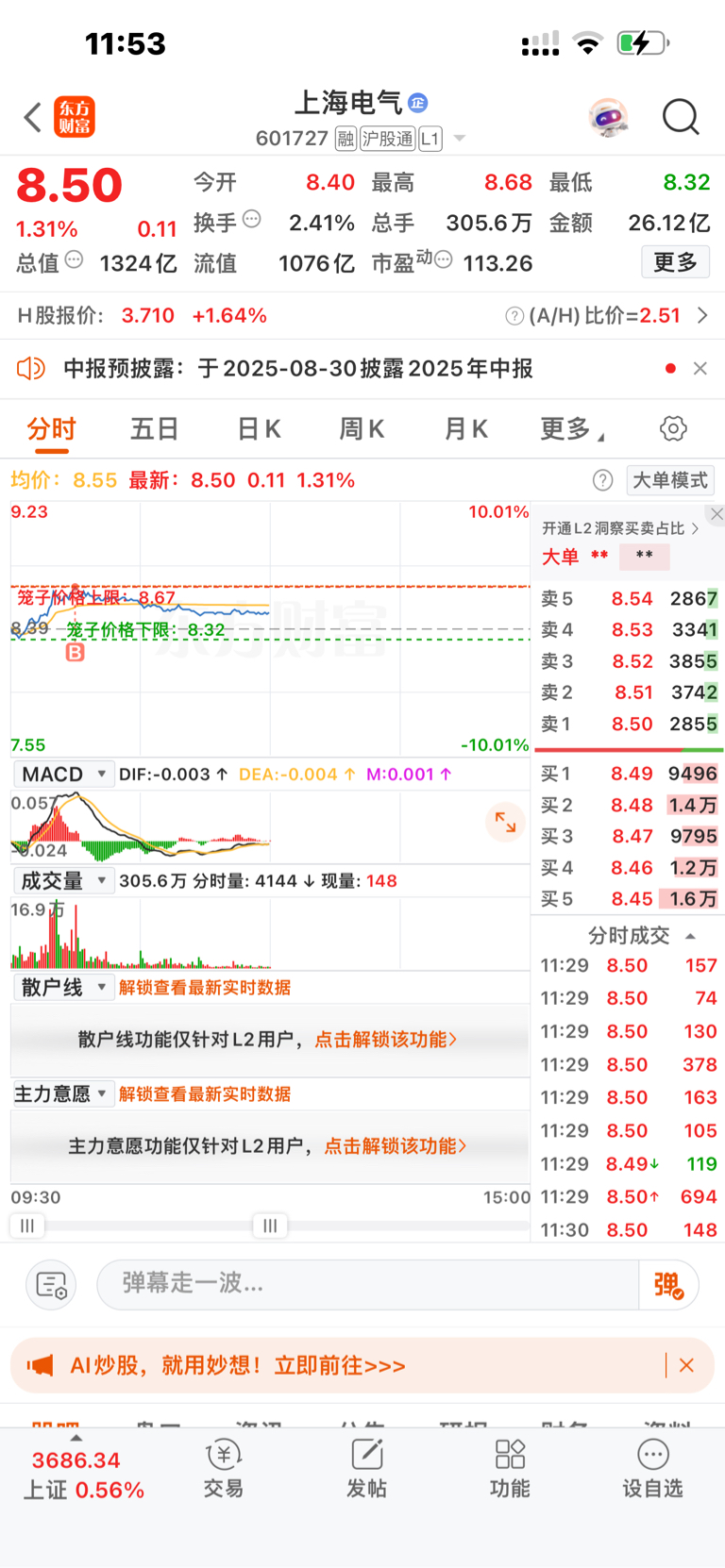Tap the back arrow icon

[x=33, y=118]
